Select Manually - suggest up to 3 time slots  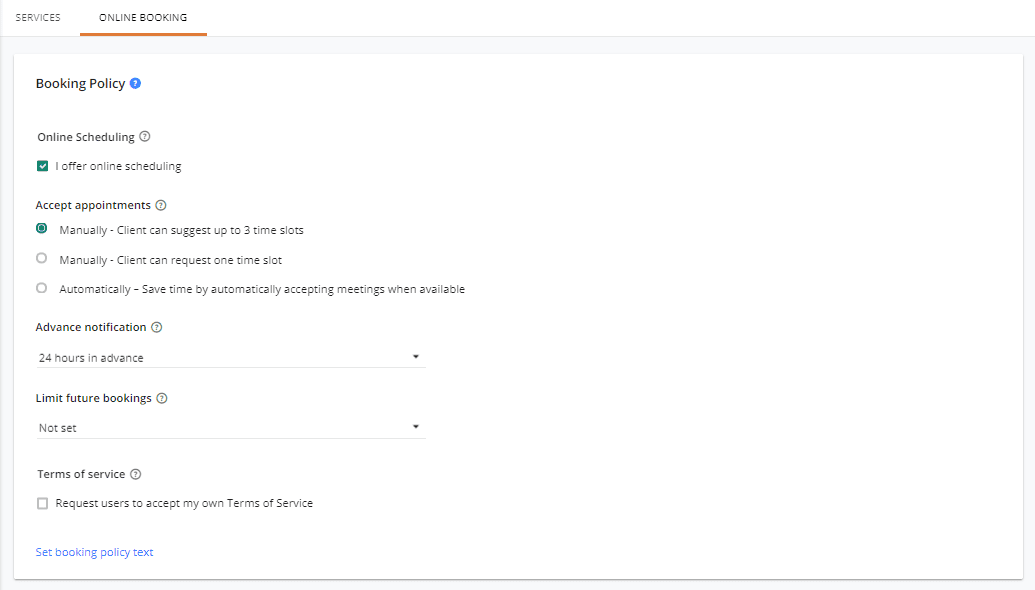[42, 229]
